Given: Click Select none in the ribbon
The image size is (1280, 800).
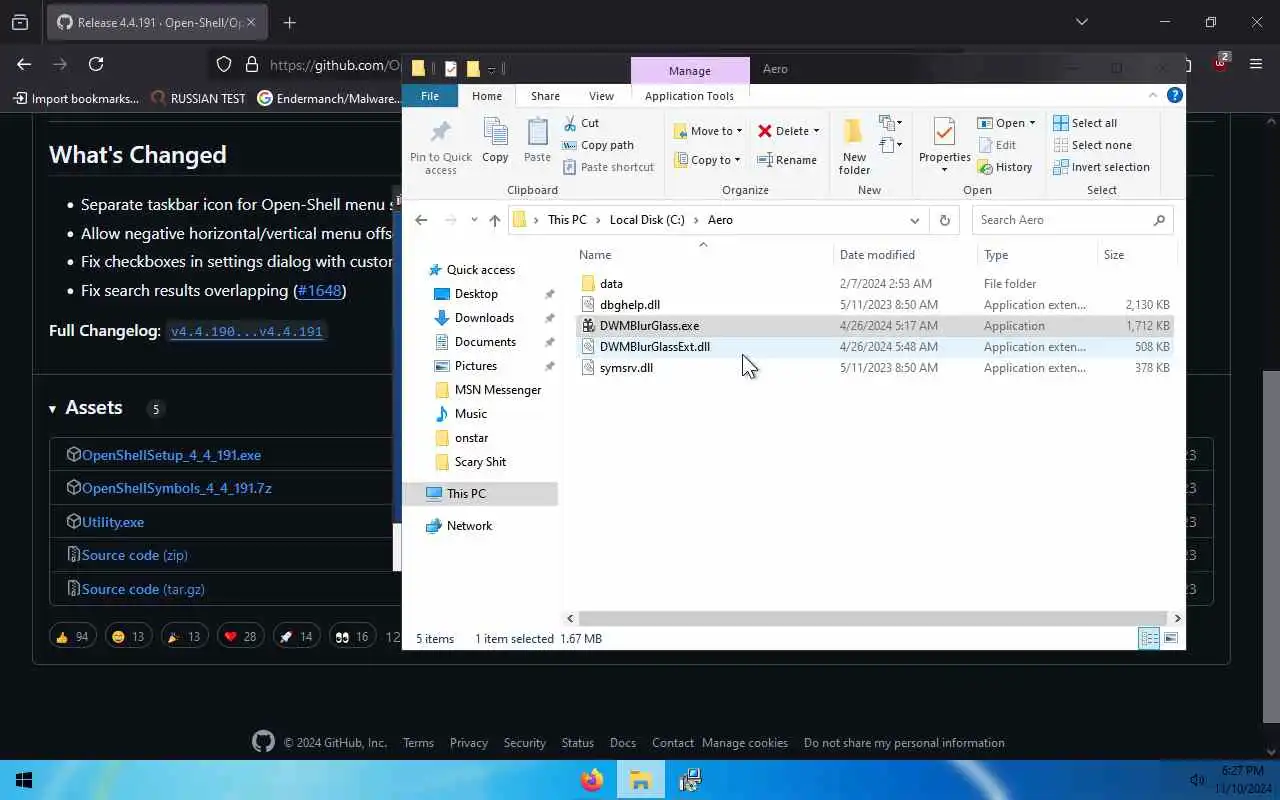Looking at the screenshot, I should click(1092, 145).
